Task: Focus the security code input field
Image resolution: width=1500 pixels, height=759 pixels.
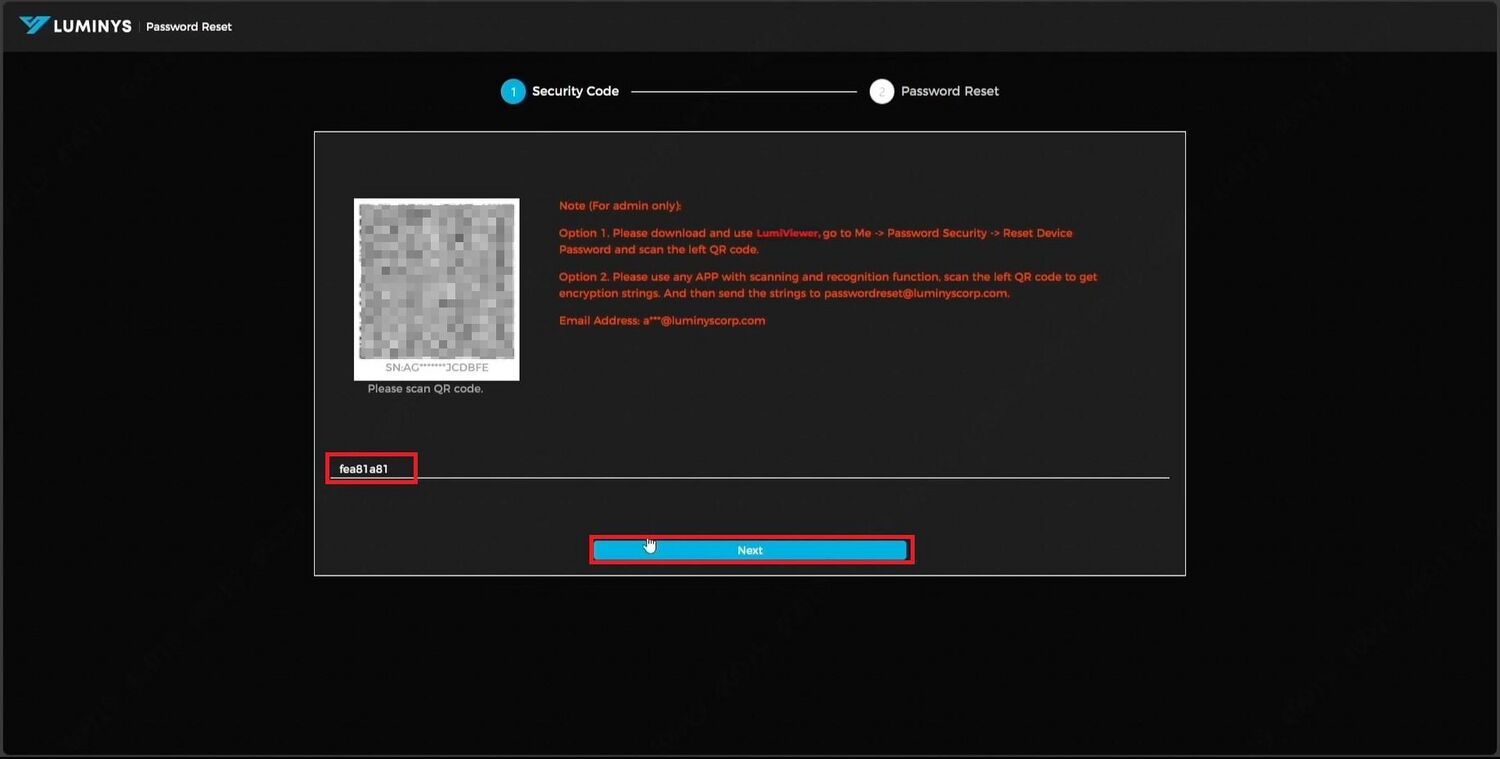Action: pyautogui.click(x=750, y=468)
